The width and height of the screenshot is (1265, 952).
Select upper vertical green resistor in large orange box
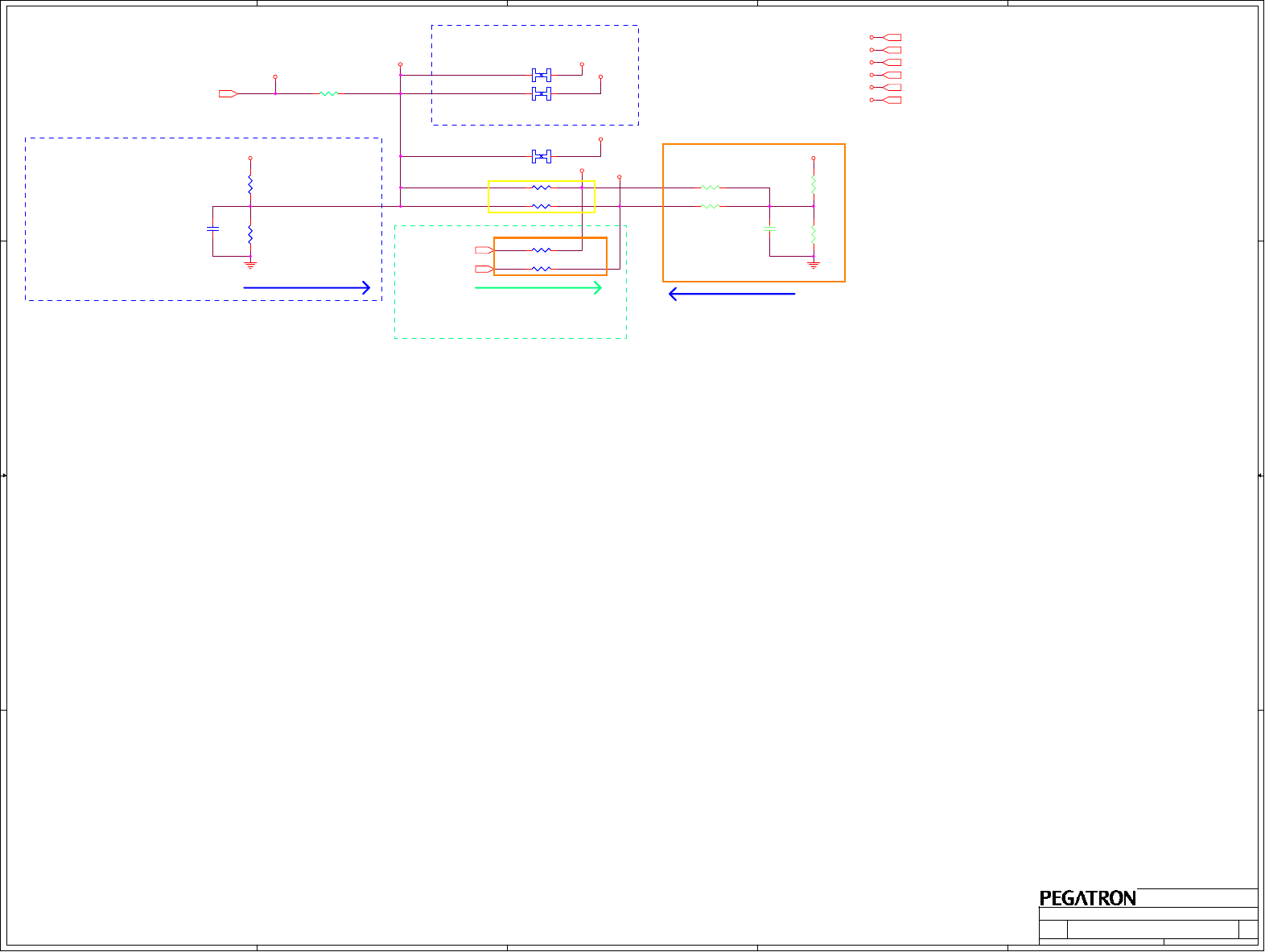814,184
